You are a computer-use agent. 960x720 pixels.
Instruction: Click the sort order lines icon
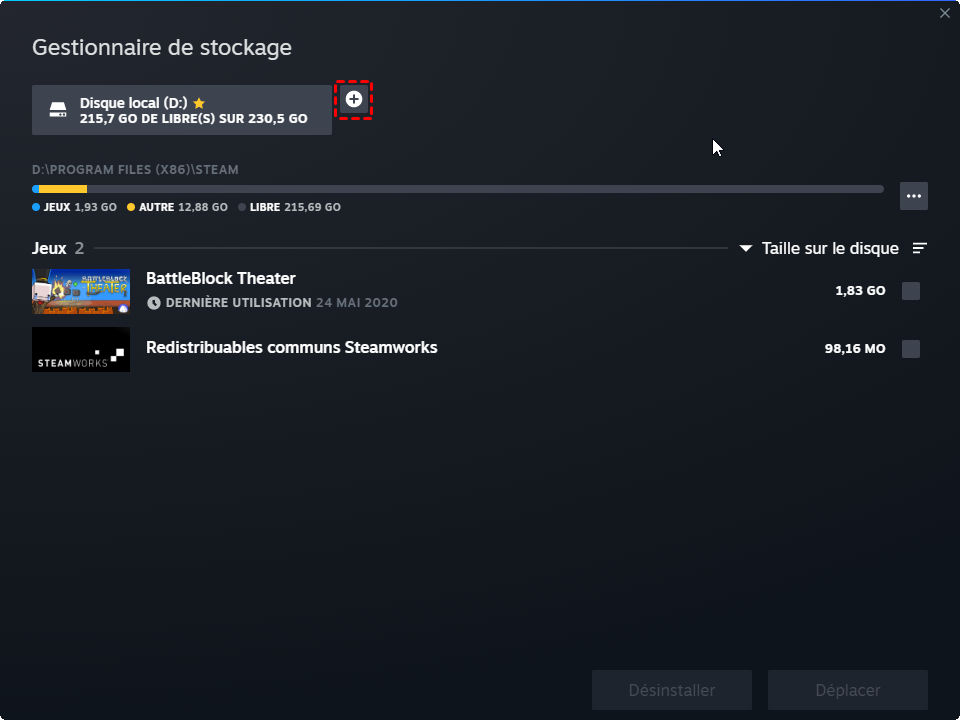point(920,248)
